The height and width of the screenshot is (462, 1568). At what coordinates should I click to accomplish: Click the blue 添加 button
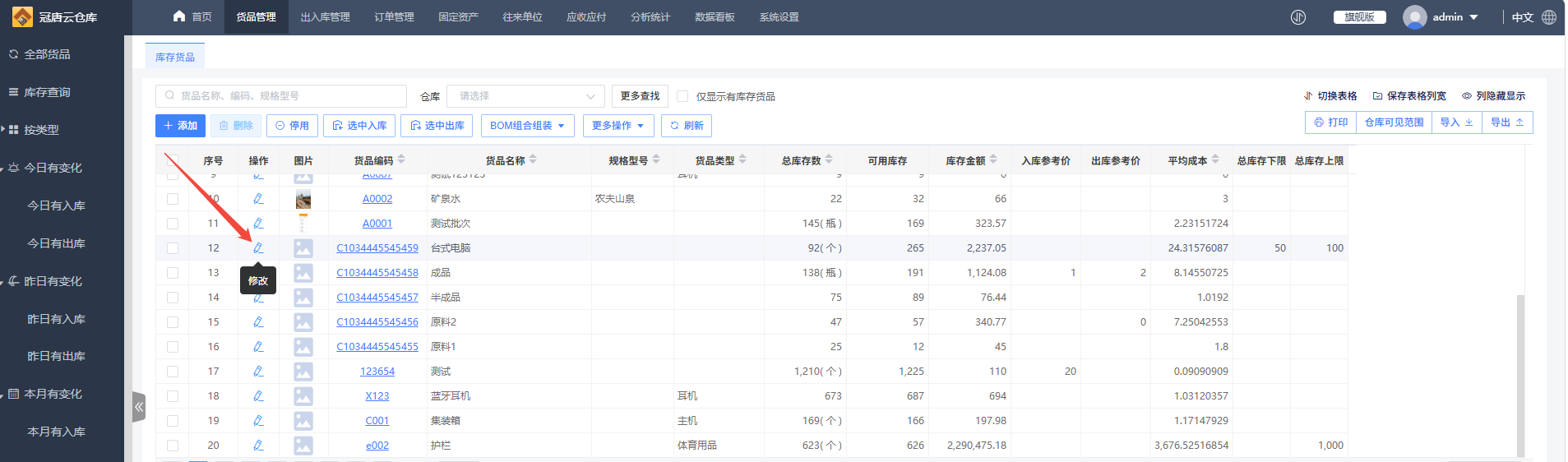(x=180, y=126)
